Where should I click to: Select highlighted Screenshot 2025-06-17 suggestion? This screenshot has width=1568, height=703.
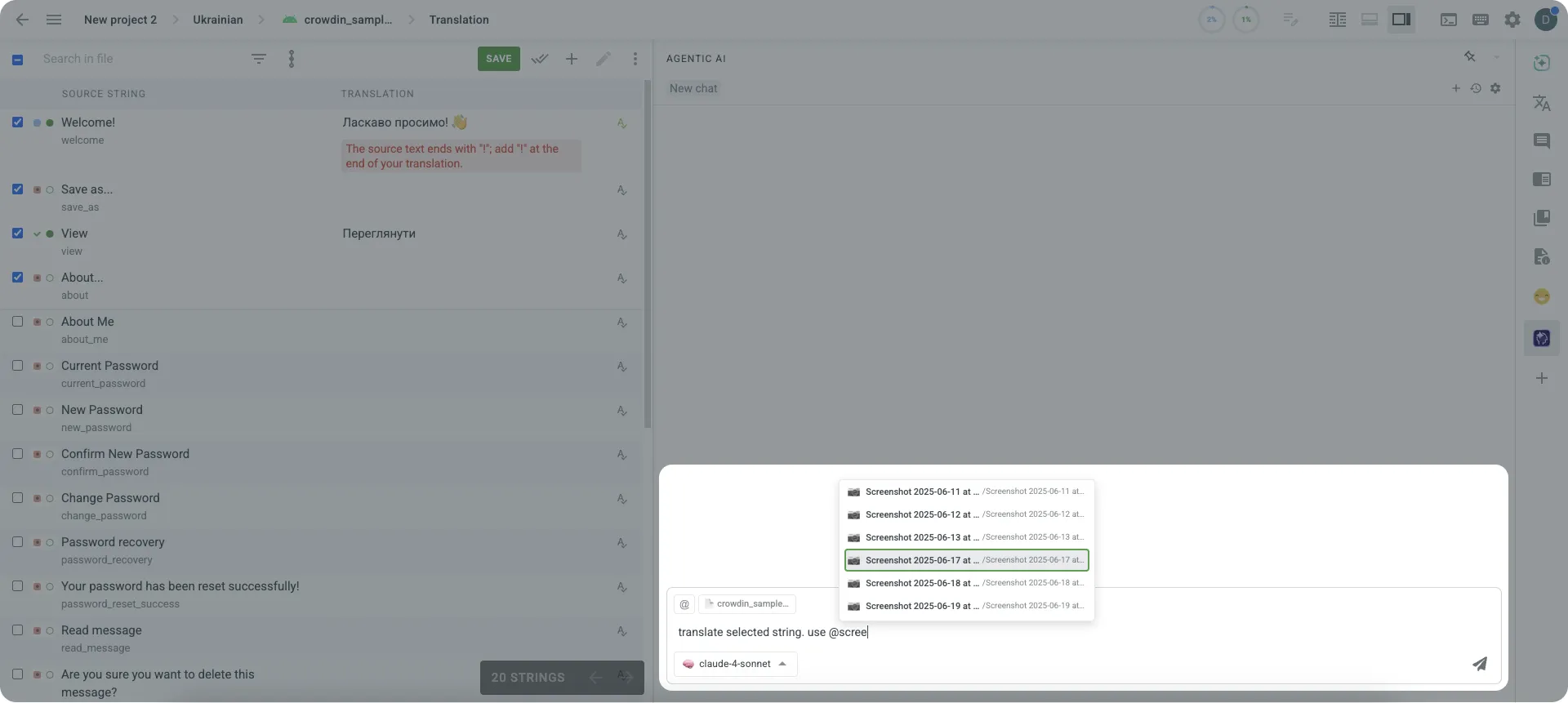(966, 560)
